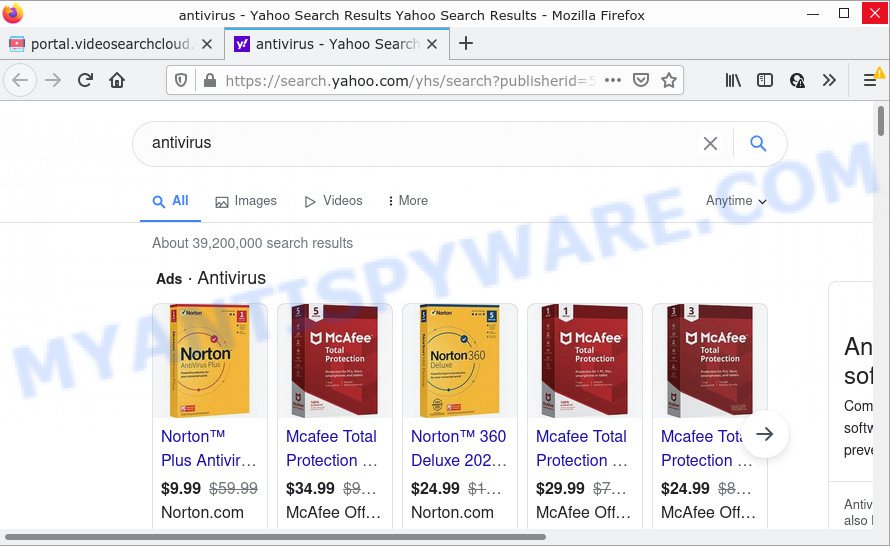The image size is (890, 546).
Task: Open the $29.99 Mcafee Total Protection link
Action: [582, 448]
